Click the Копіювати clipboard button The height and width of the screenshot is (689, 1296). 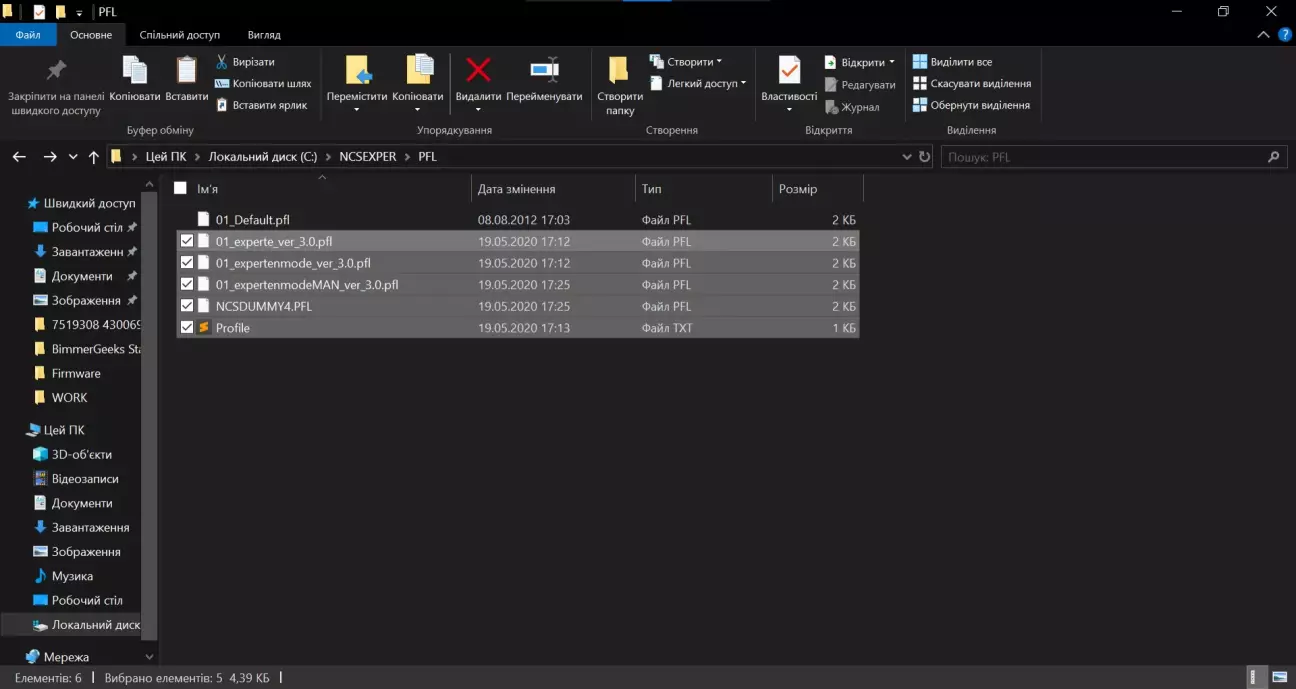pyautogui.click(x=134, y=80)
